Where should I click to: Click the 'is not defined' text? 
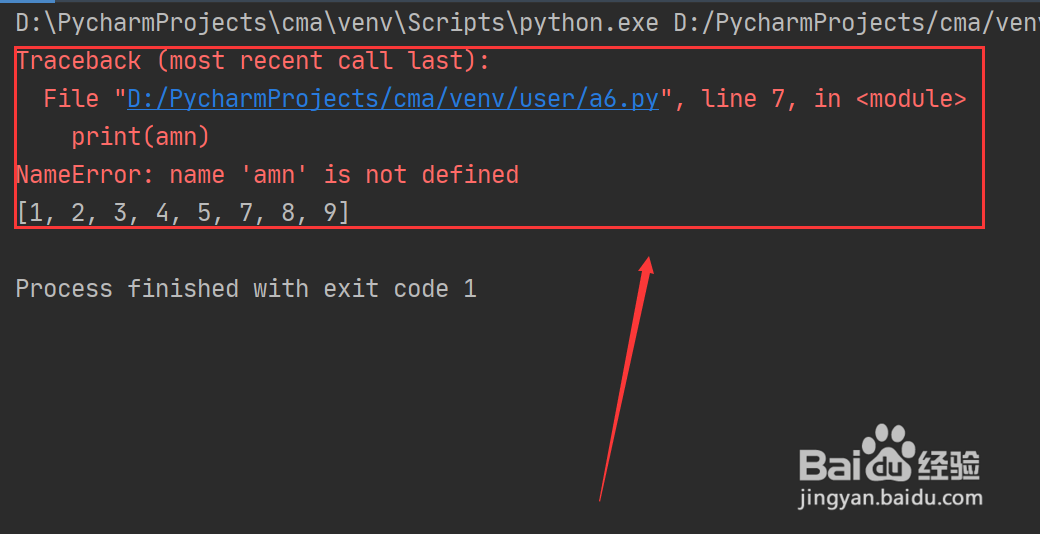[x=421, y=175]
